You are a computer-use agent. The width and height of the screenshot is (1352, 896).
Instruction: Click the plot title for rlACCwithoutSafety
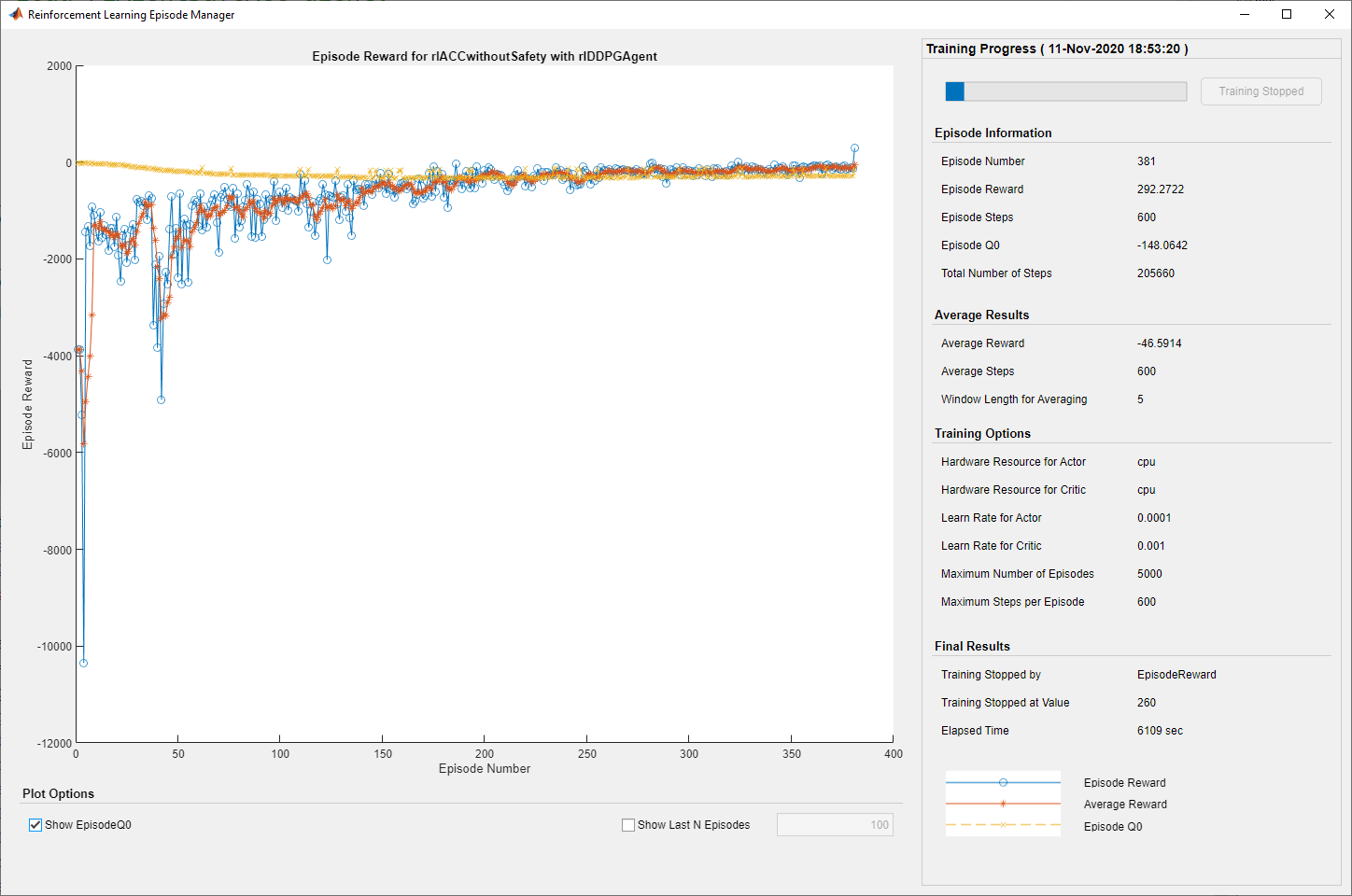coord(484,56)
